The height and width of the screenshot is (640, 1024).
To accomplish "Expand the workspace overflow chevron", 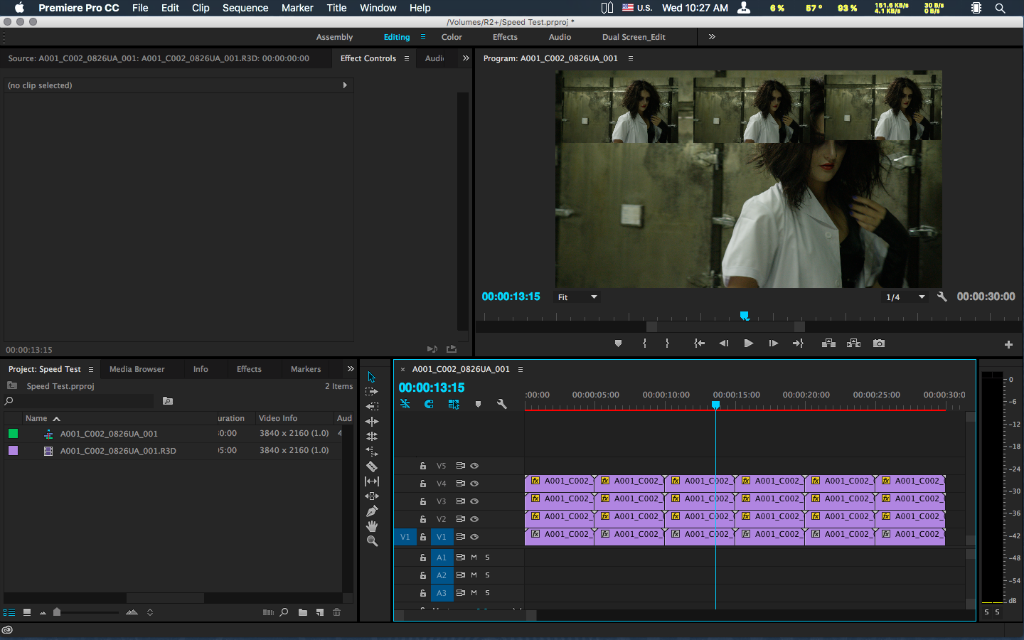I will click(x=712, y=37).
